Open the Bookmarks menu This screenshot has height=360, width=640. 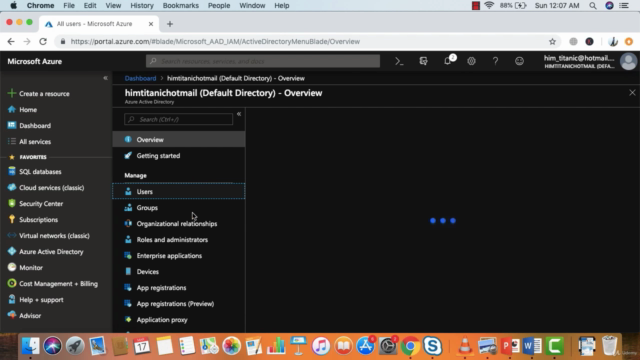pyautogui.click(x=180, y=5)
